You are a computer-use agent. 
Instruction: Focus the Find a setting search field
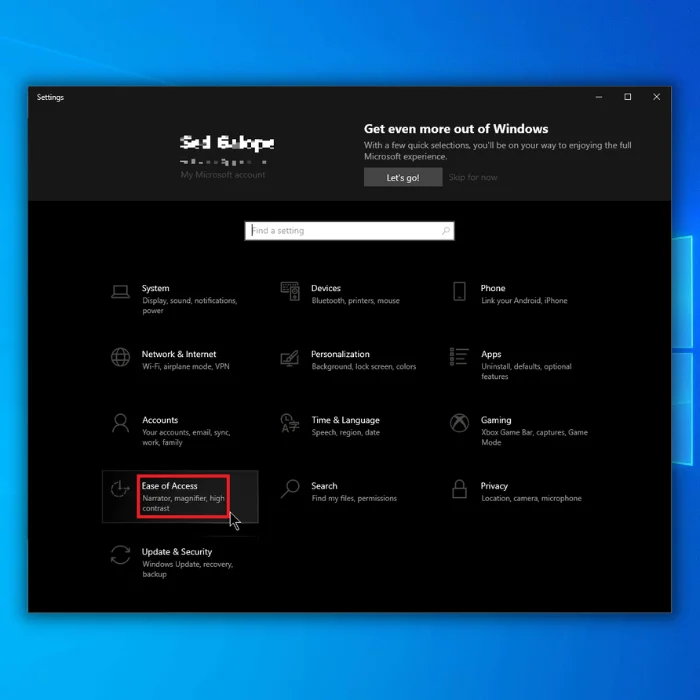(x=349, y=231)
